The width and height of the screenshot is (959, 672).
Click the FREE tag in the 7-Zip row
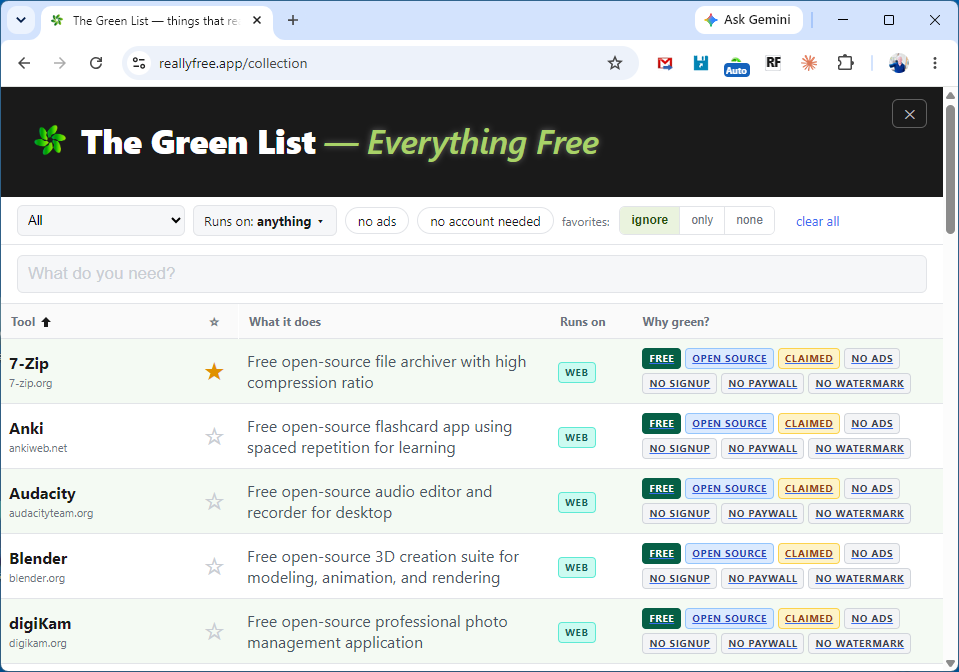point(661,358)
